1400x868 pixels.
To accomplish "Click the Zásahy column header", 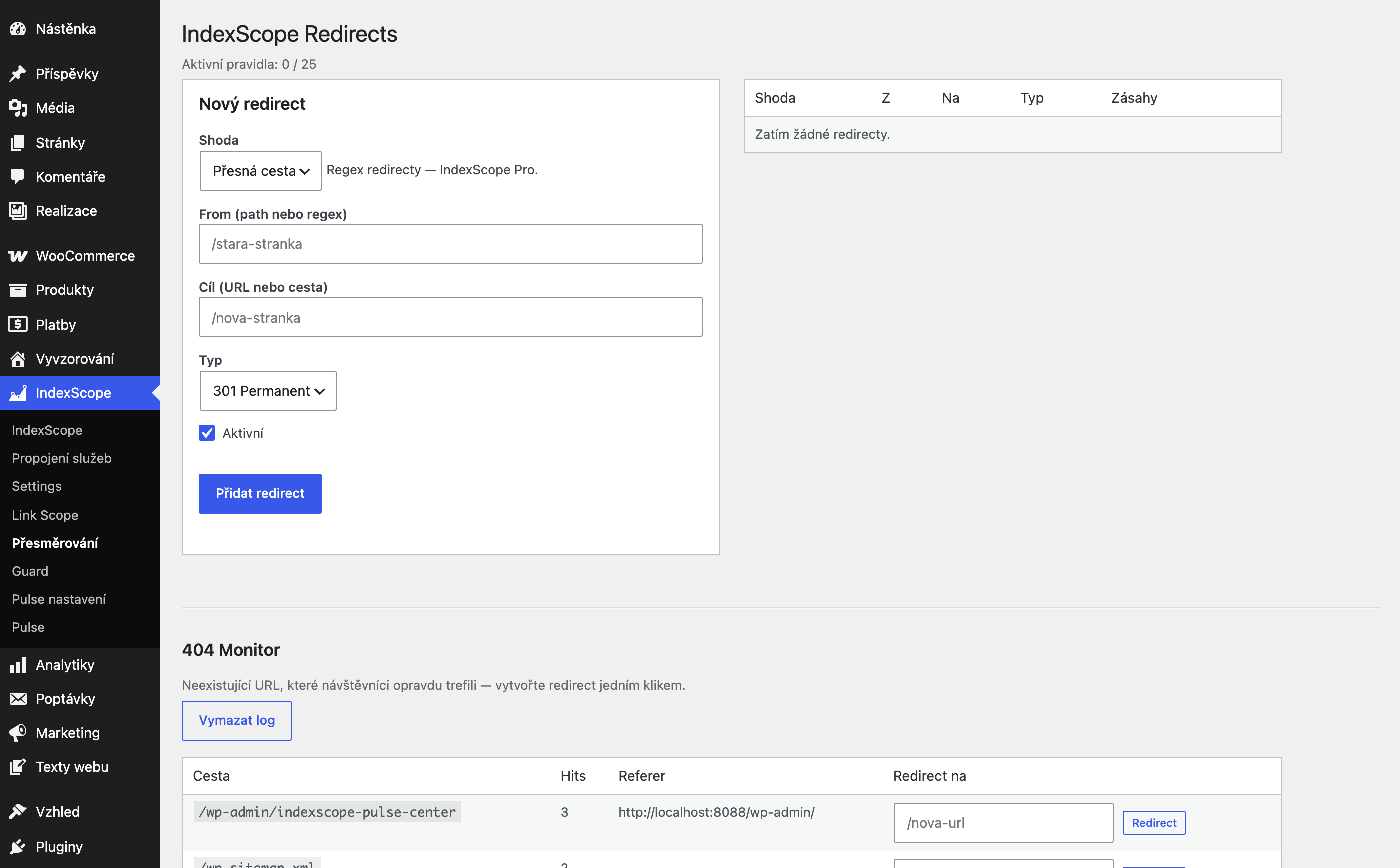I will (1133, 98).
